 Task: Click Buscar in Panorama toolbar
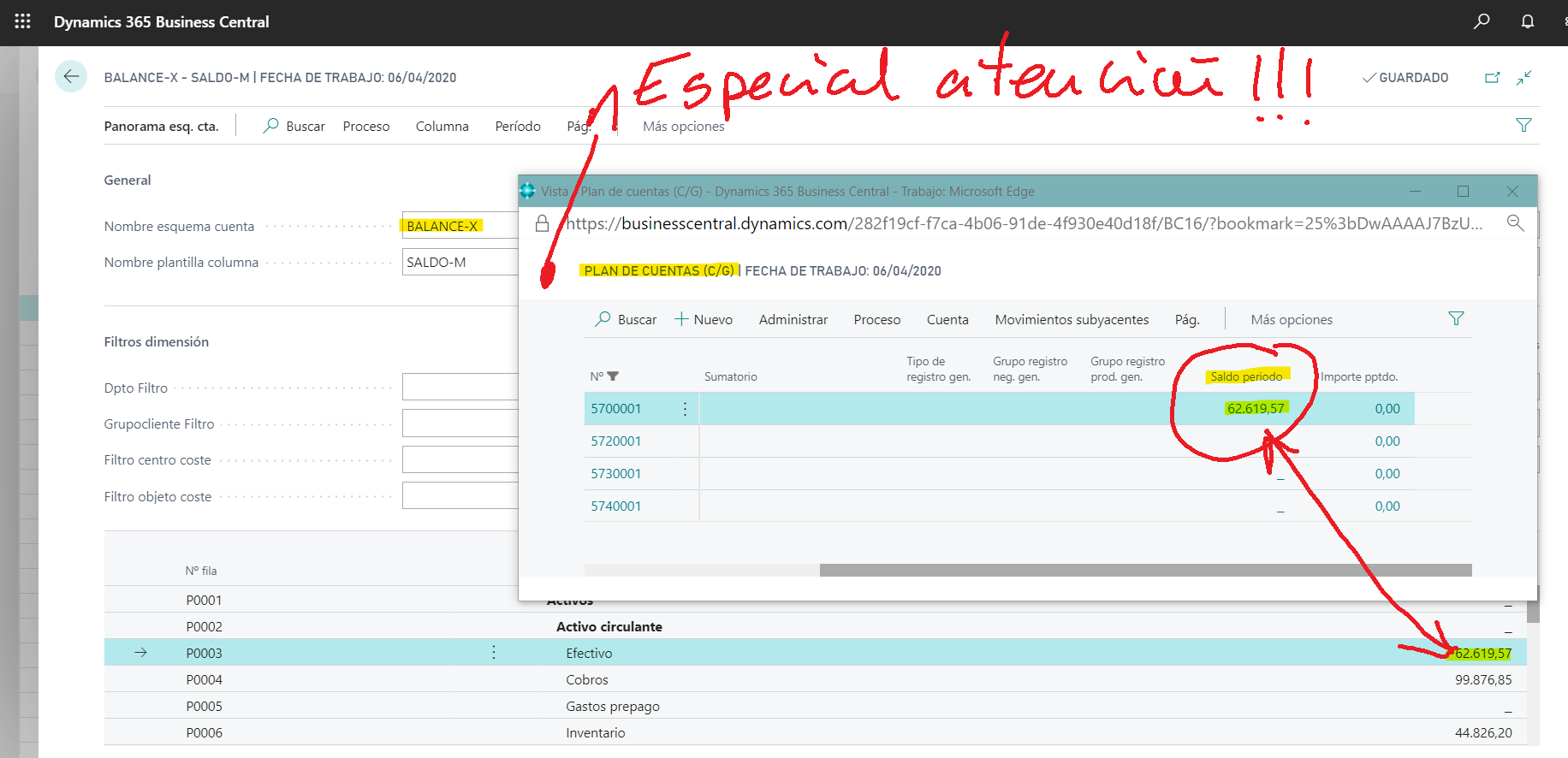[294, 126]
